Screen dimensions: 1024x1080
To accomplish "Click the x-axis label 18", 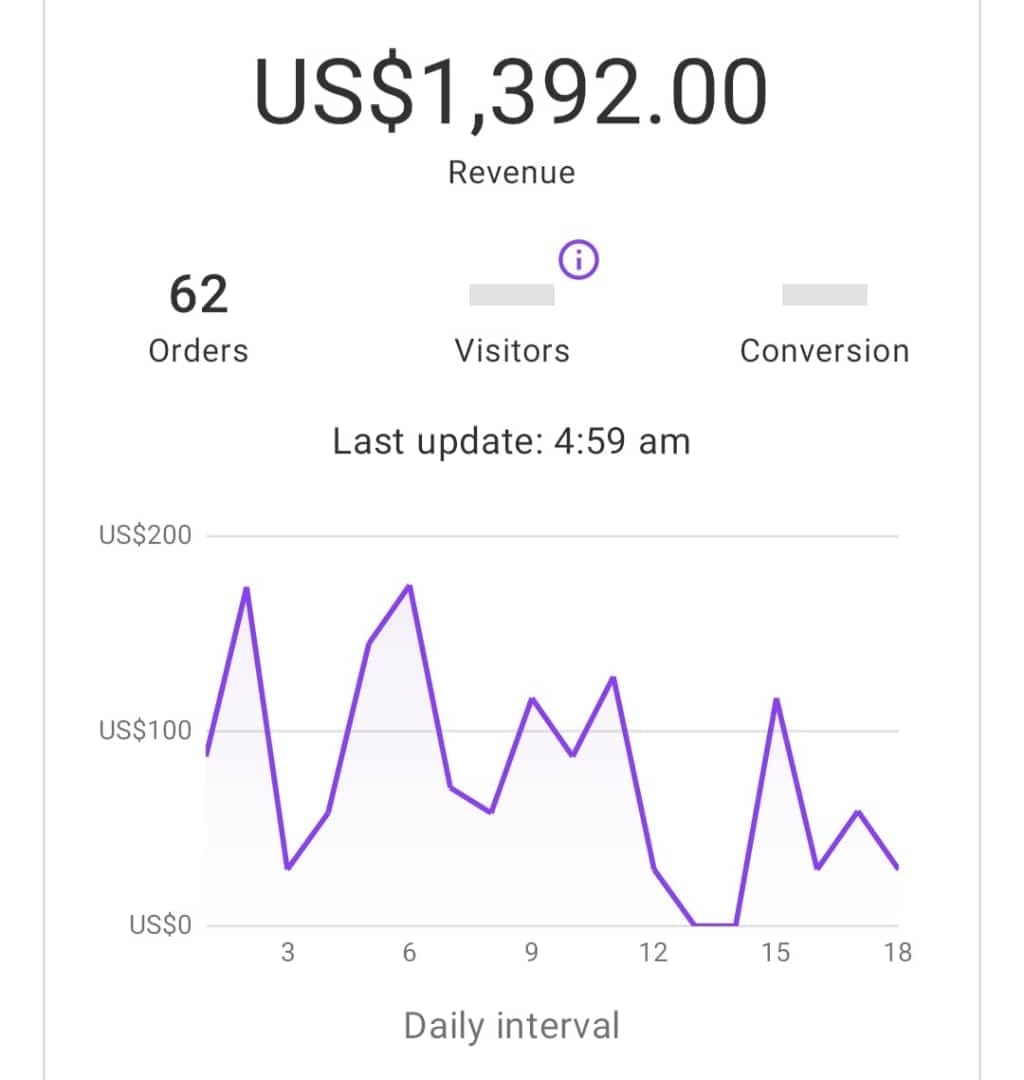I will click(x=897, y=953).
